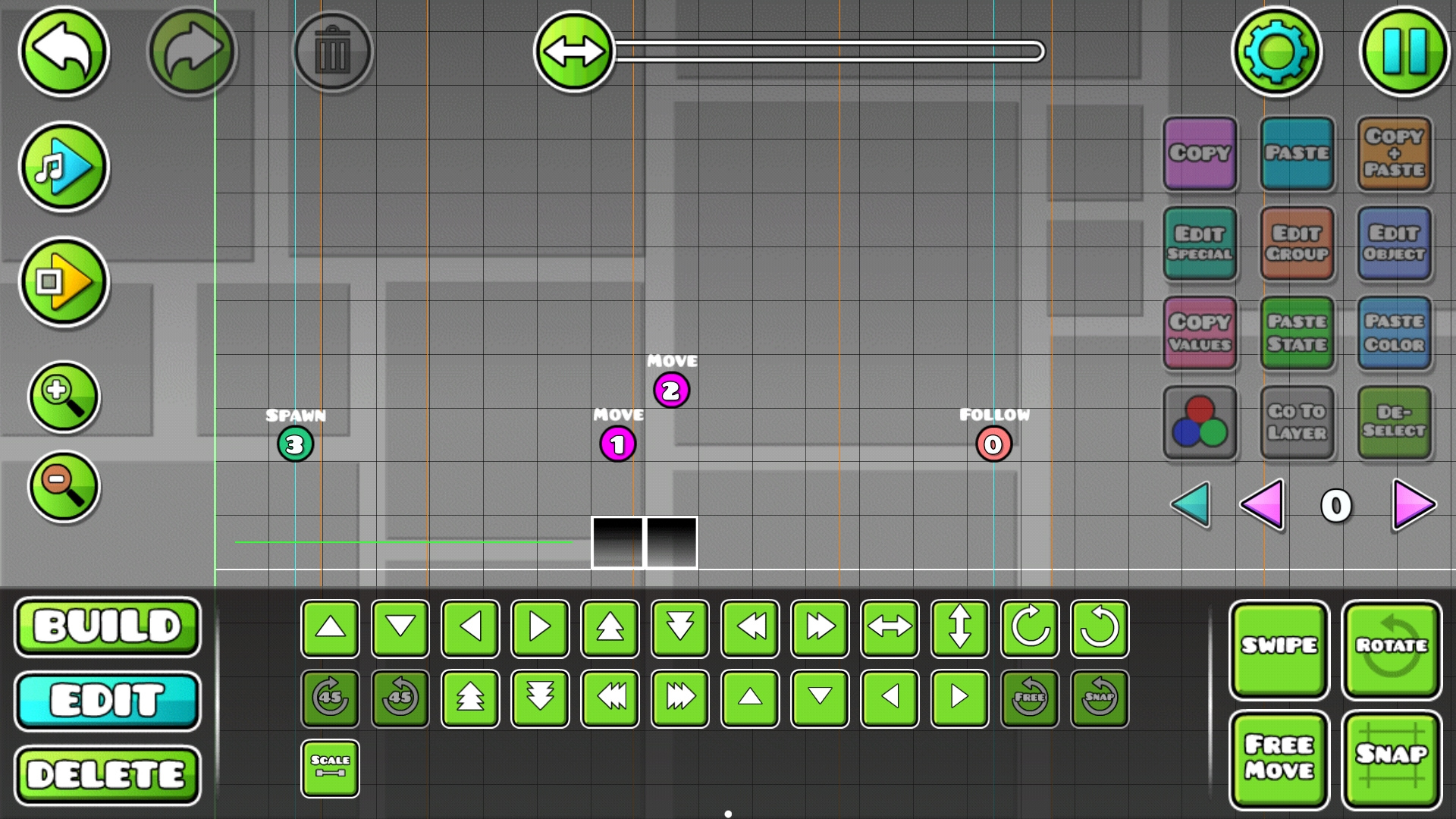Open the RGB color picker button
Screen dimensions: 1456x819
pyautogui.click(x=1200, y=422)
